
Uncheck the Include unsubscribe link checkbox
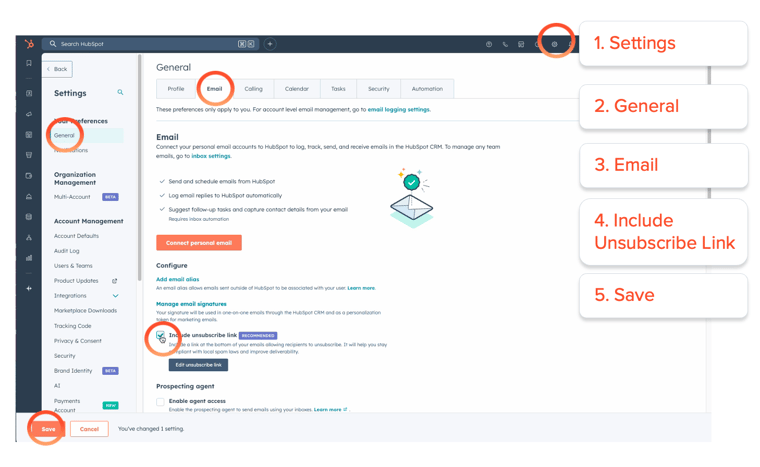coord(161,336)
